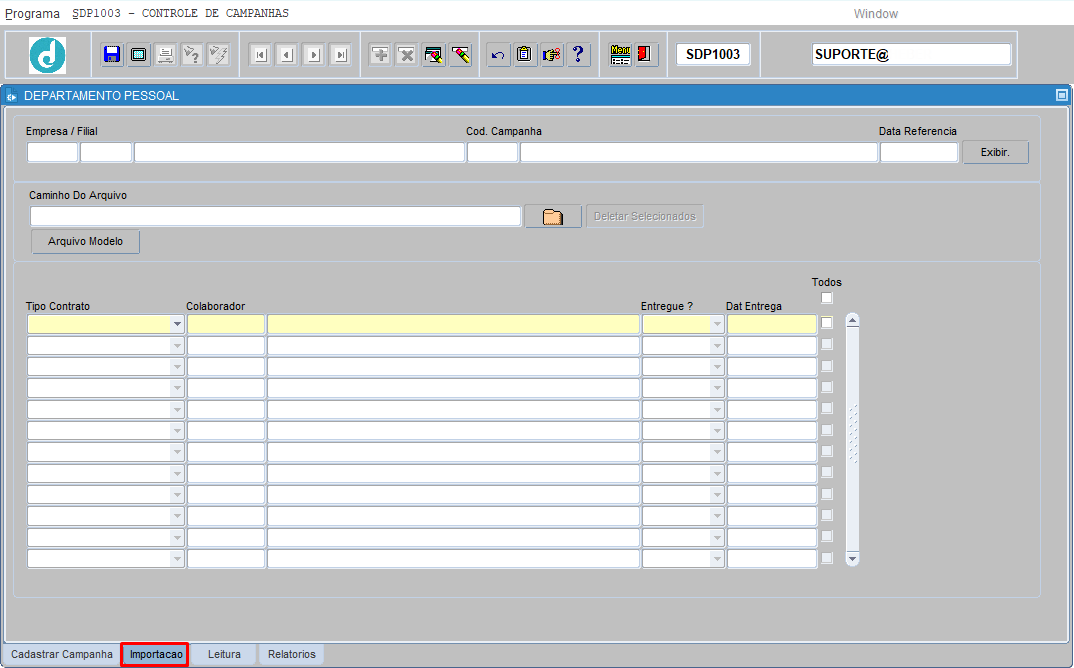The height and width of the screenshot is (668, 1074).
Task: Tick the checkbox on the last grid row
Action: (x=827, y=558)
